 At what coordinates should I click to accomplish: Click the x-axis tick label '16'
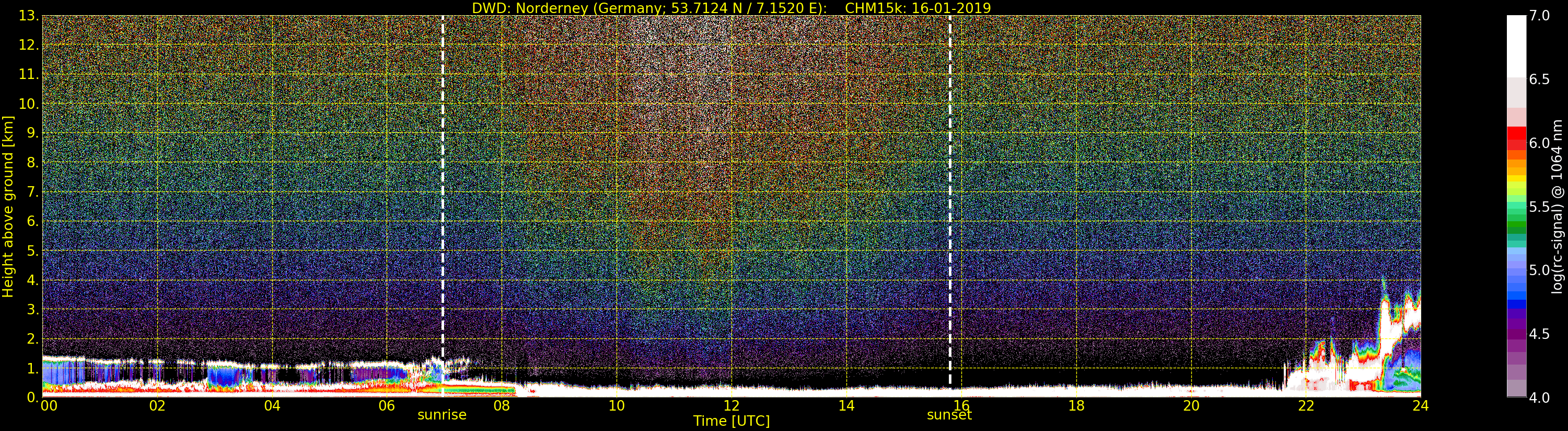[x=962, y=405]
